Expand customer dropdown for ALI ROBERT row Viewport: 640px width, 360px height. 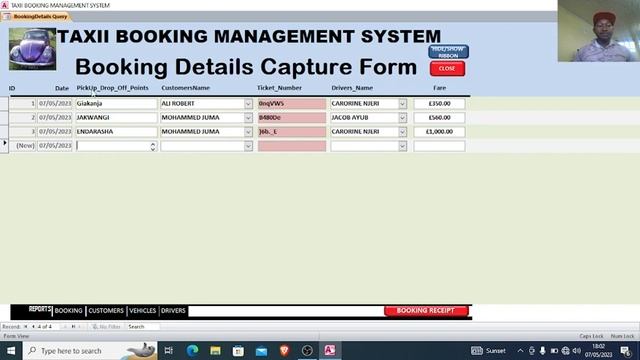pos(248,104)
